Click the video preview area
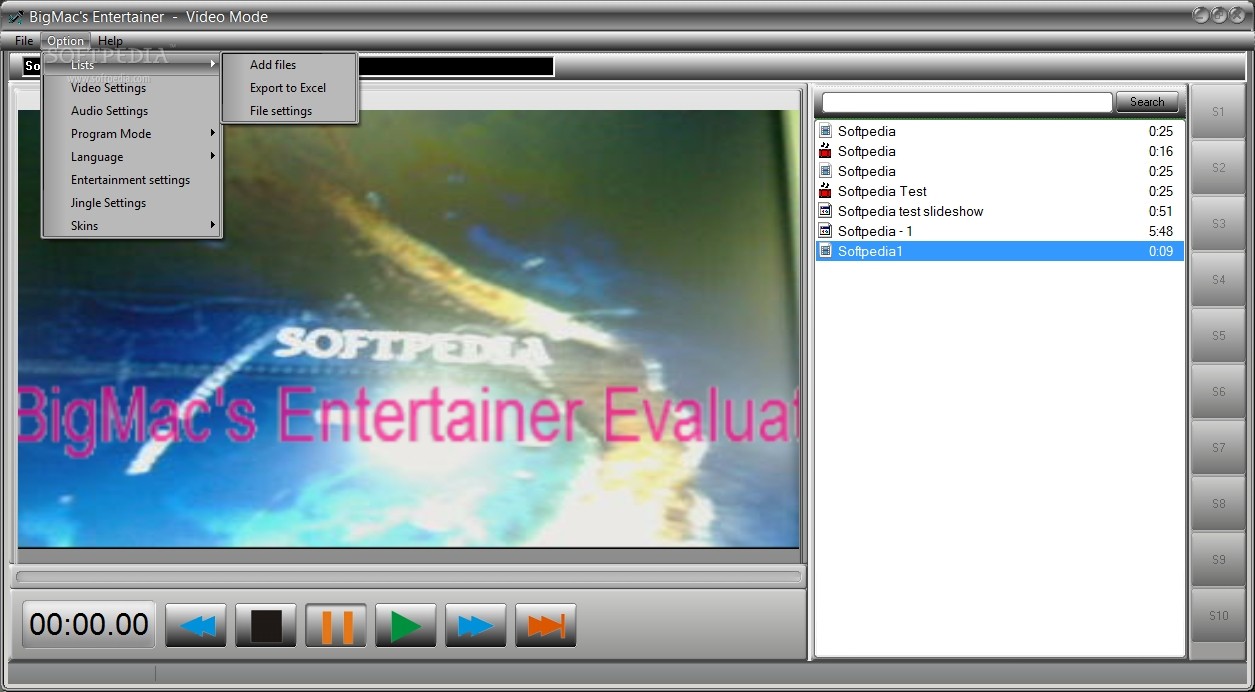Image resolution: width=1255 pixels, height=692 pixels. point(408,329)
